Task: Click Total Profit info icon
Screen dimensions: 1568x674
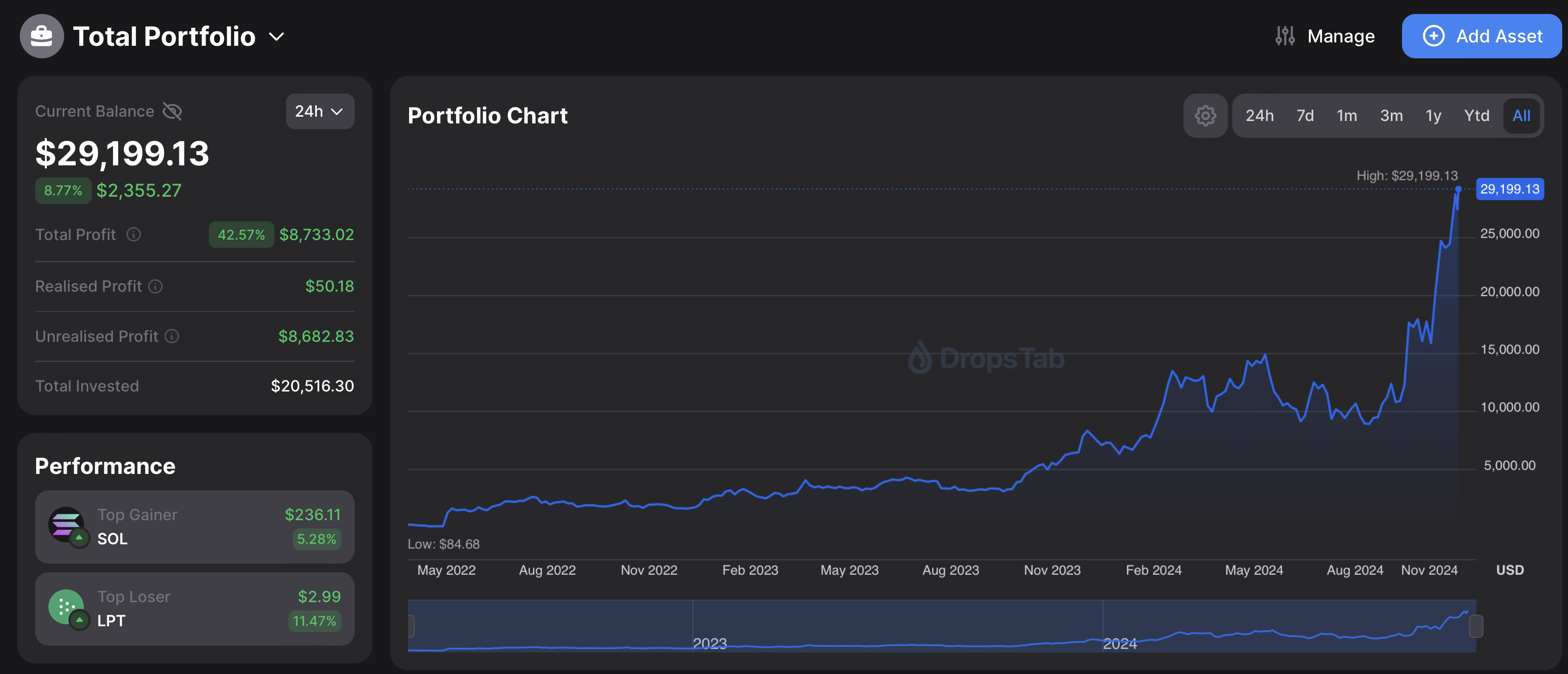Action: click(x=133, y=235)
